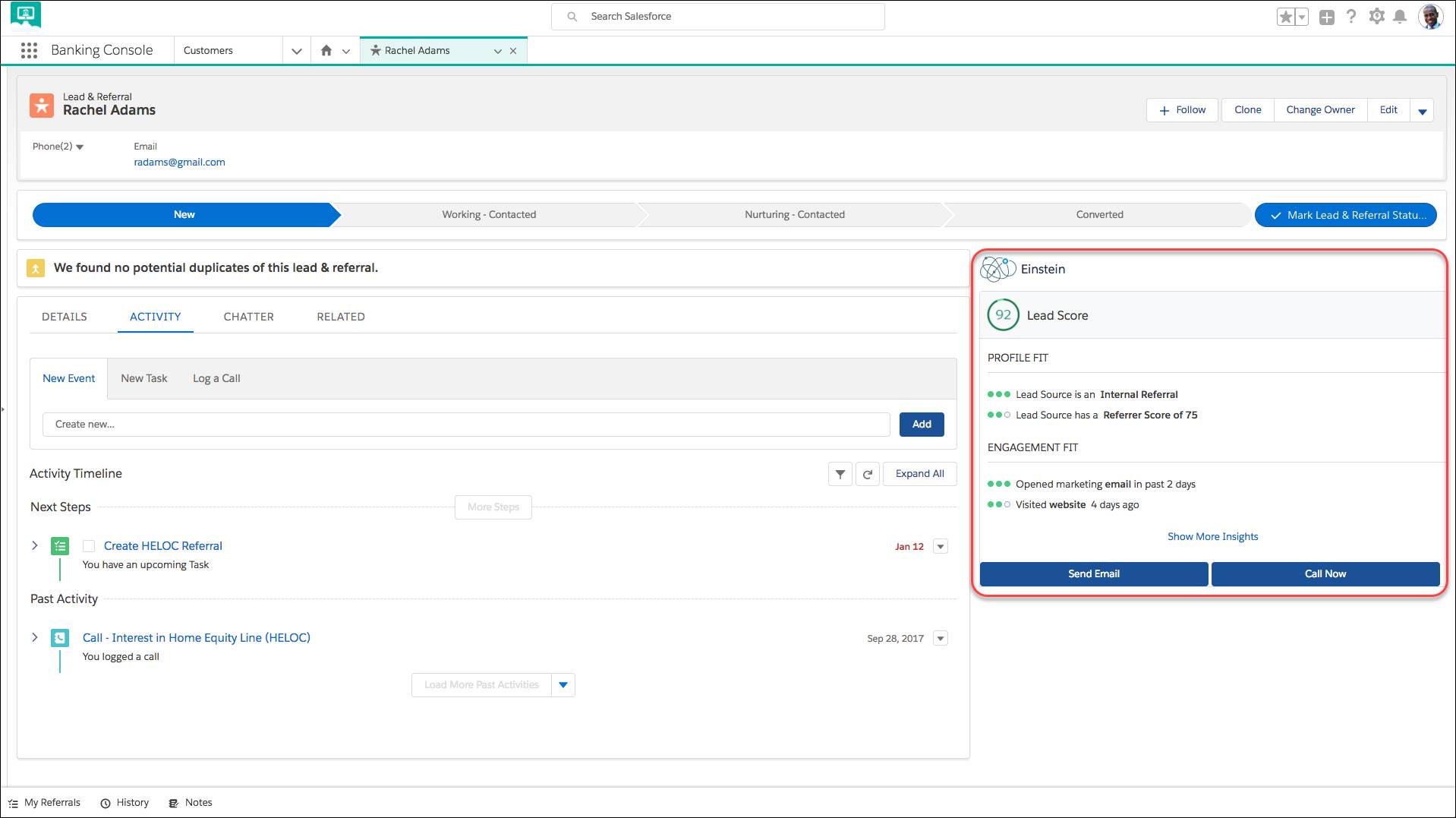Open History utility bar item
Image resolution: width=1456 pixels, height=818 pixels.
124,803
